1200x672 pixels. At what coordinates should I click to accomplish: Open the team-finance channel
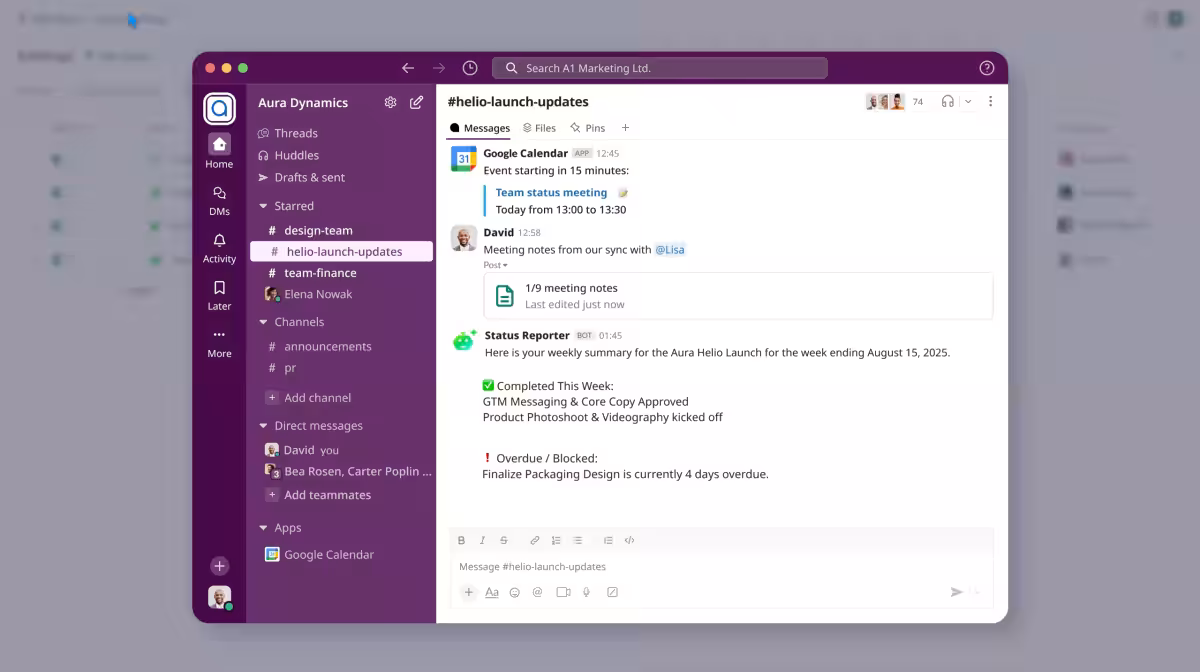[x=320, y=273]
